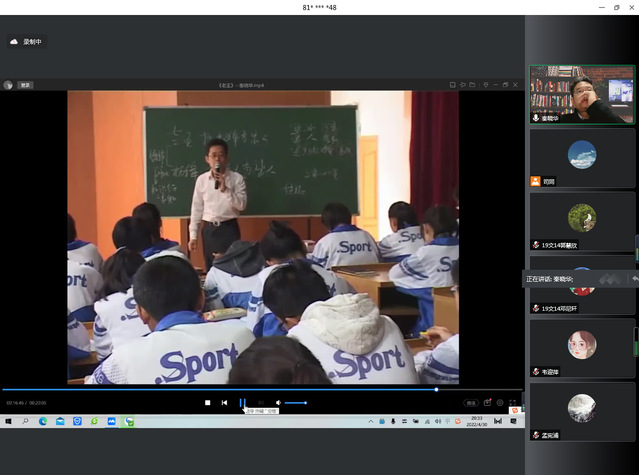Click the pin icon in player title bar

point(463,85)
